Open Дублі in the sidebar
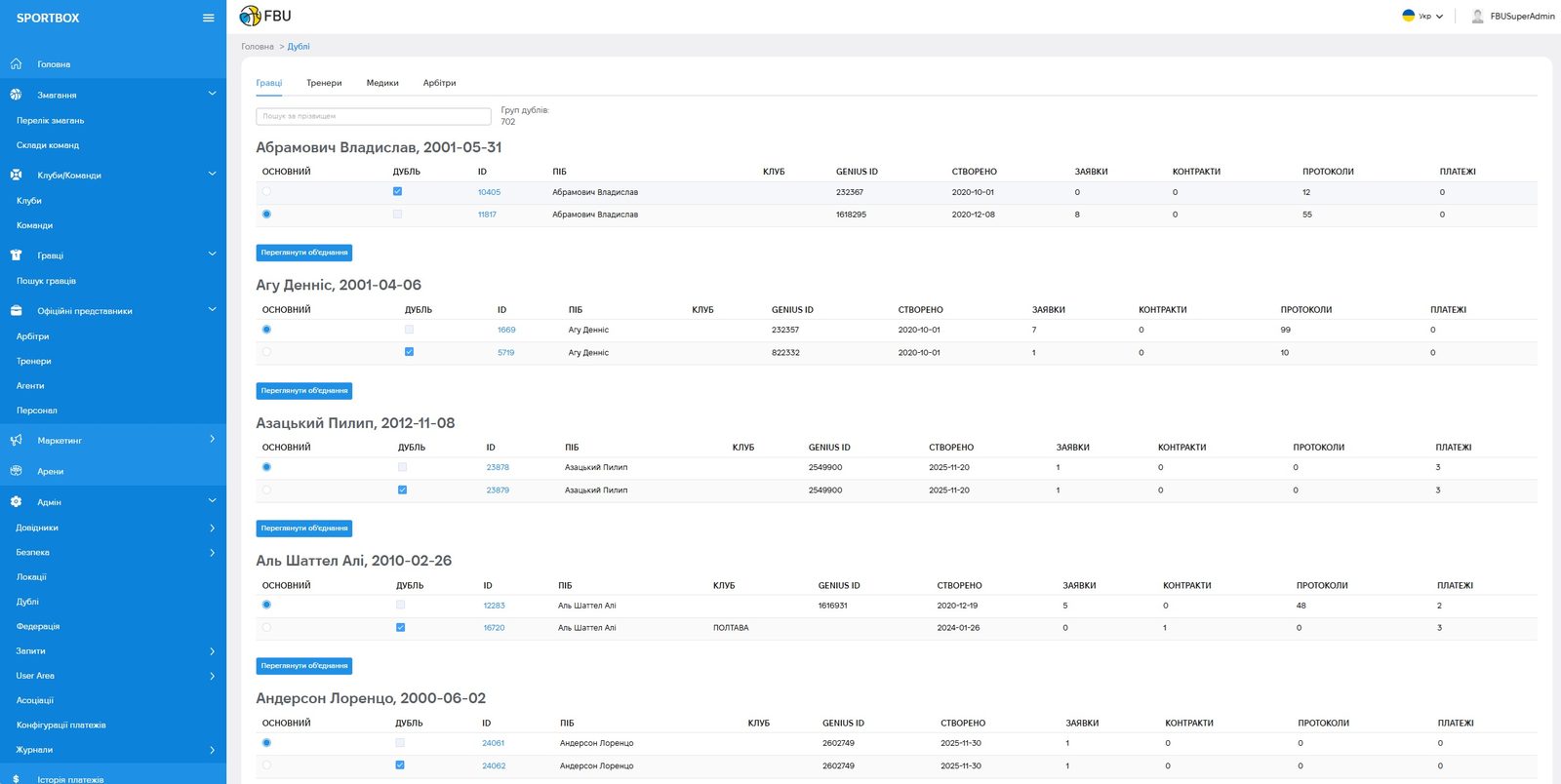This screenshot has width=1561, height=784. [x=27, y=602]
